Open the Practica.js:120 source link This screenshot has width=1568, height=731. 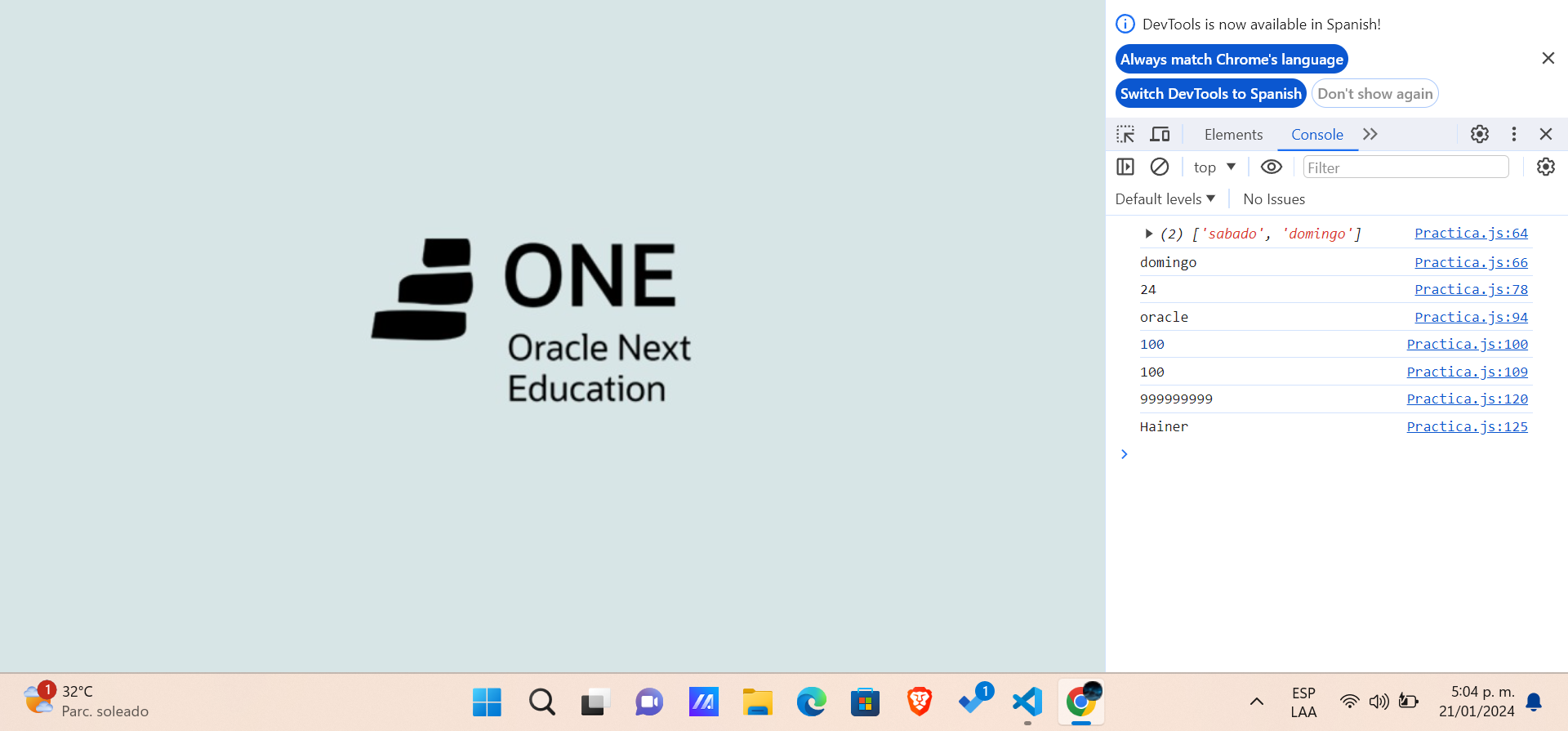pos(1467,399)
